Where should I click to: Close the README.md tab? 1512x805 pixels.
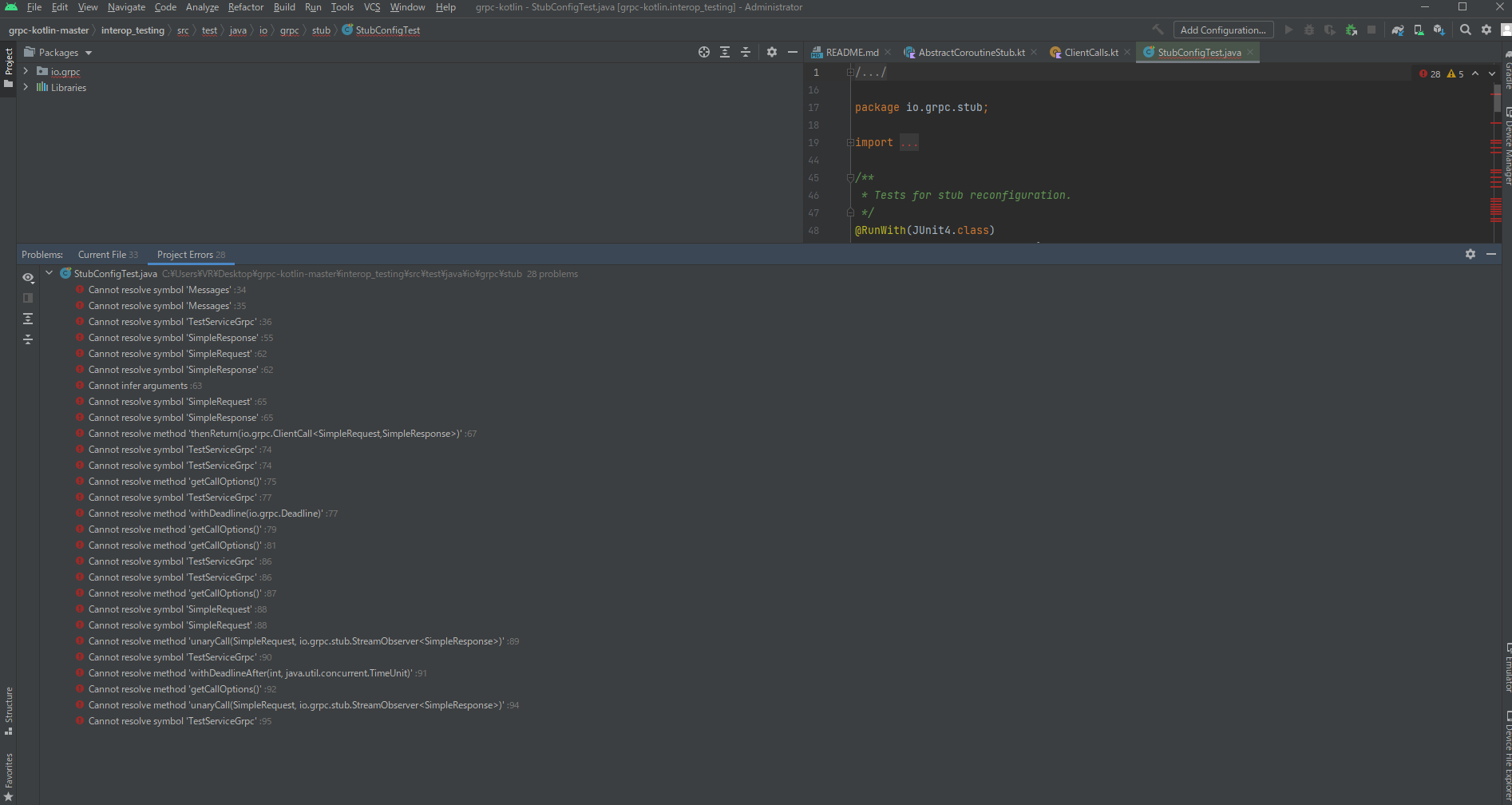pos(888,52)
